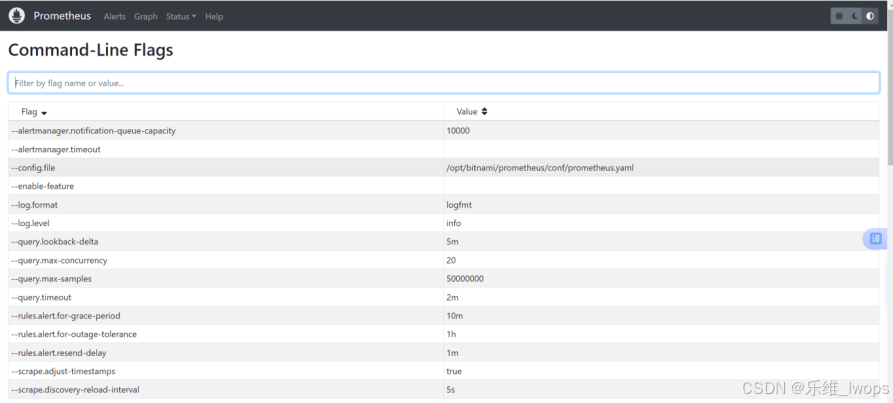The height and width of the screenshot is (403, 893).
Task: Click the logfmt value
Action: (459, 205)
